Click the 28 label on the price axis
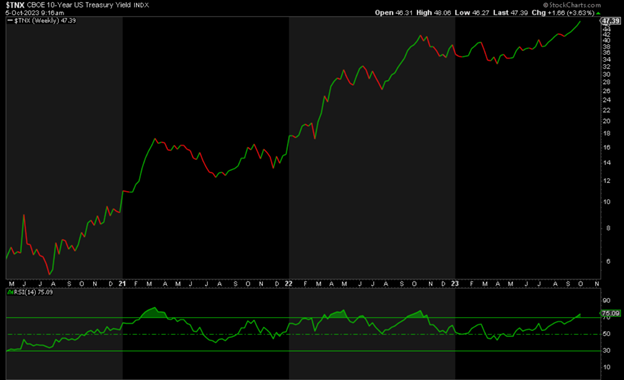This screenshot has width=624, height=380. point(606,82)
